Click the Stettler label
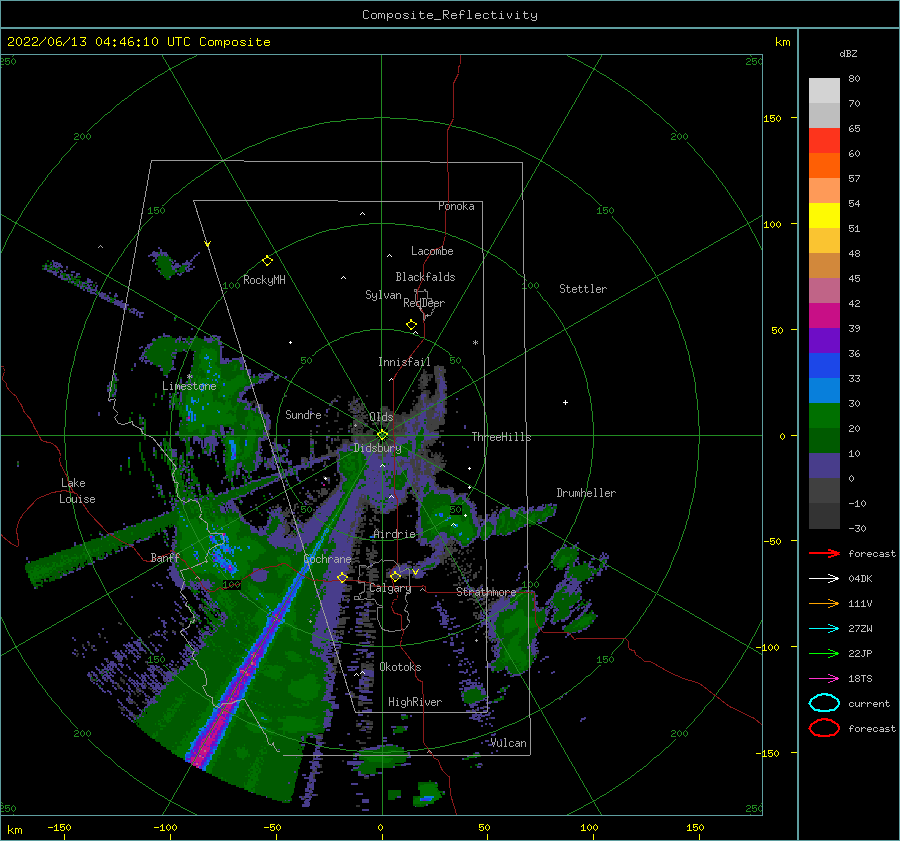 [x=583, y=289]
